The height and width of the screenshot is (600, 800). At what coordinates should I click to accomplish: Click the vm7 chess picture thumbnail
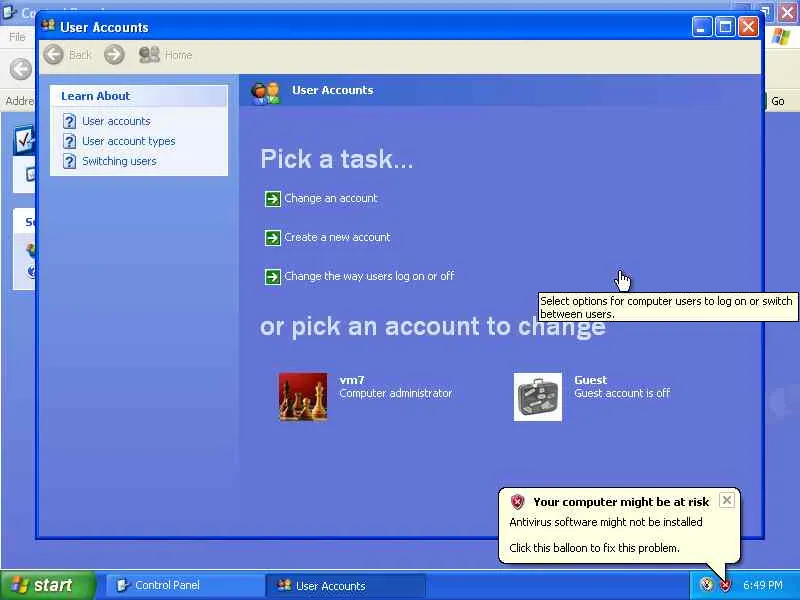point(303,396)
